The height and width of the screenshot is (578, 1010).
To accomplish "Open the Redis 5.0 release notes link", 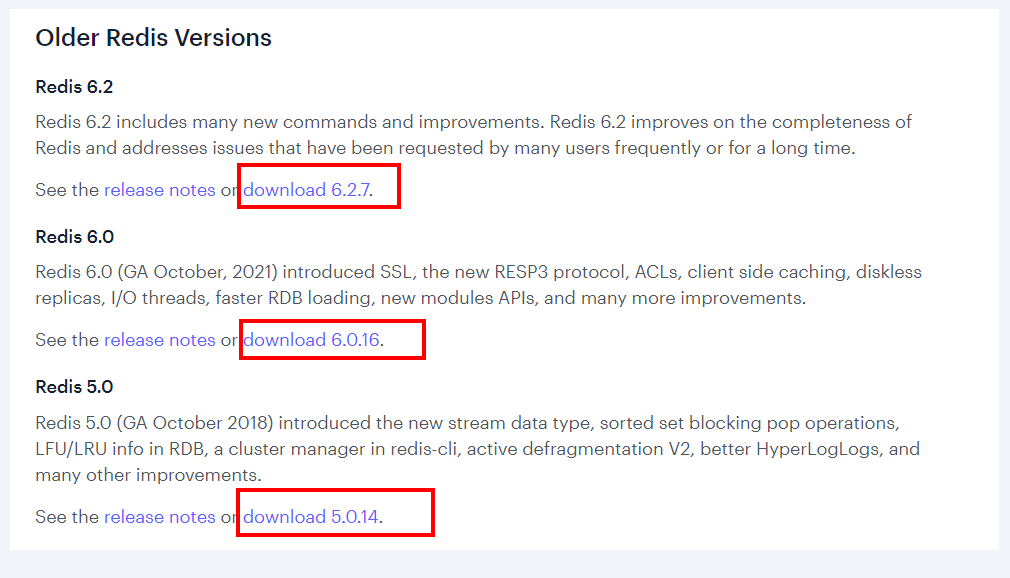I will click(x=160, y=517).
